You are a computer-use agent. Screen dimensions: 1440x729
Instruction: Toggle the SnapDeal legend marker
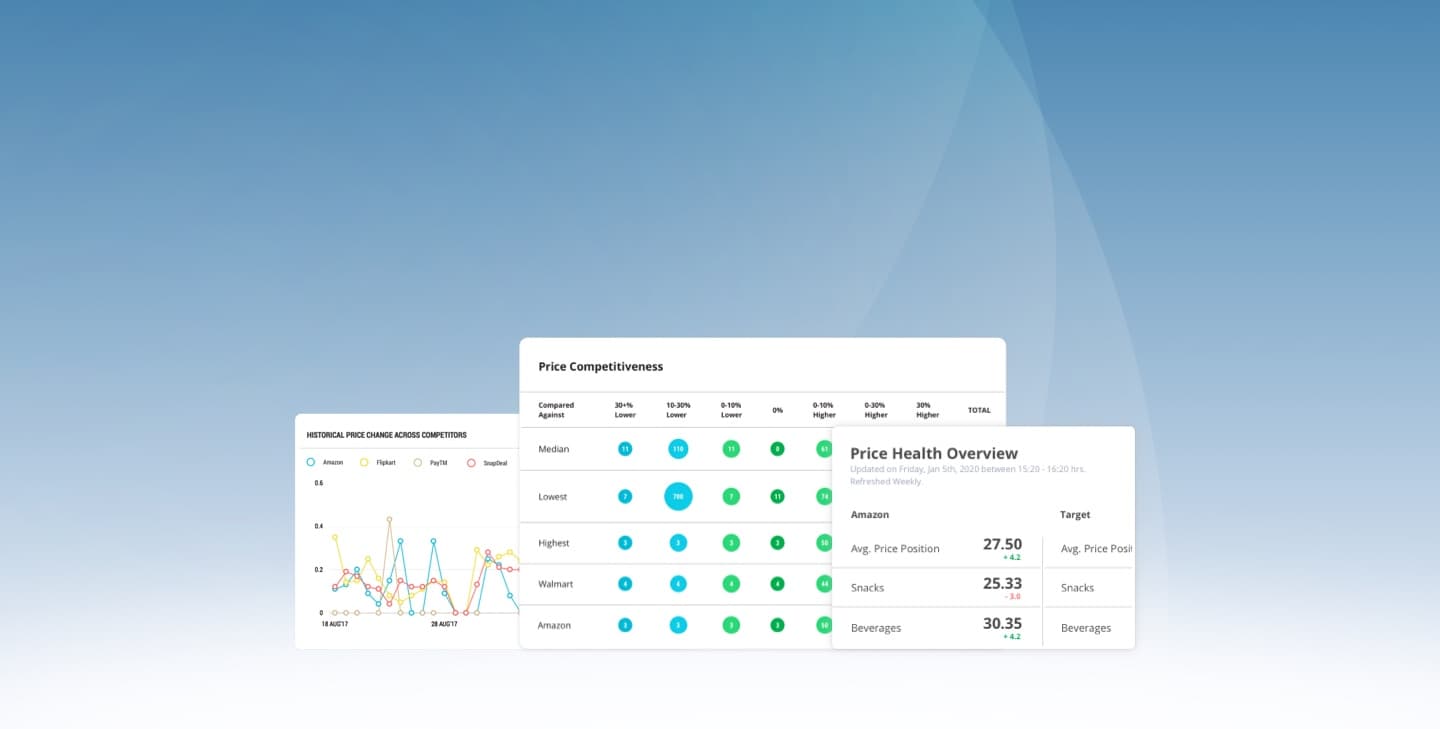(x=481, y=462)
